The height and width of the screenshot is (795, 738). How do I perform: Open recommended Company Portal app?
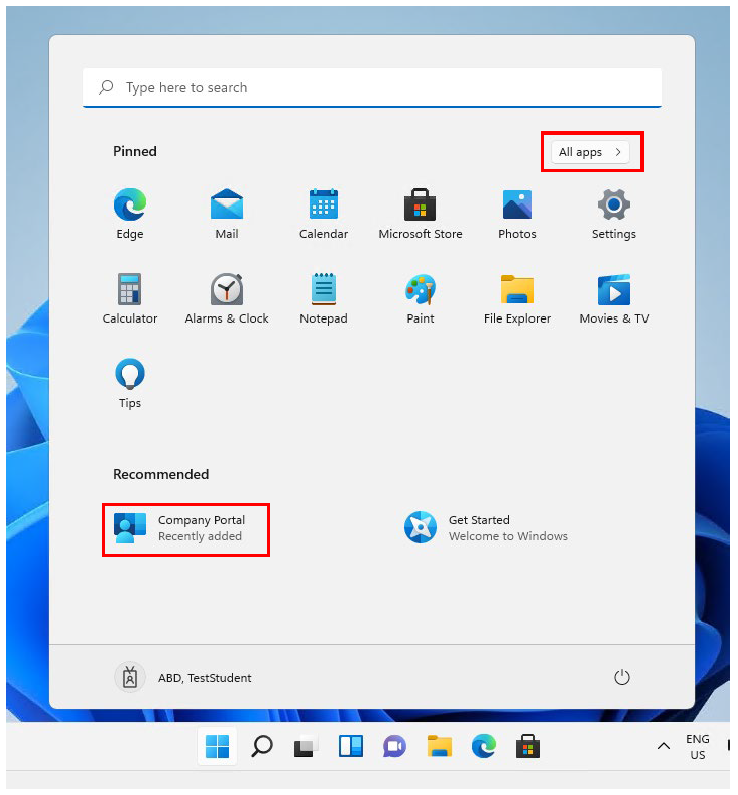coord(186,528)
